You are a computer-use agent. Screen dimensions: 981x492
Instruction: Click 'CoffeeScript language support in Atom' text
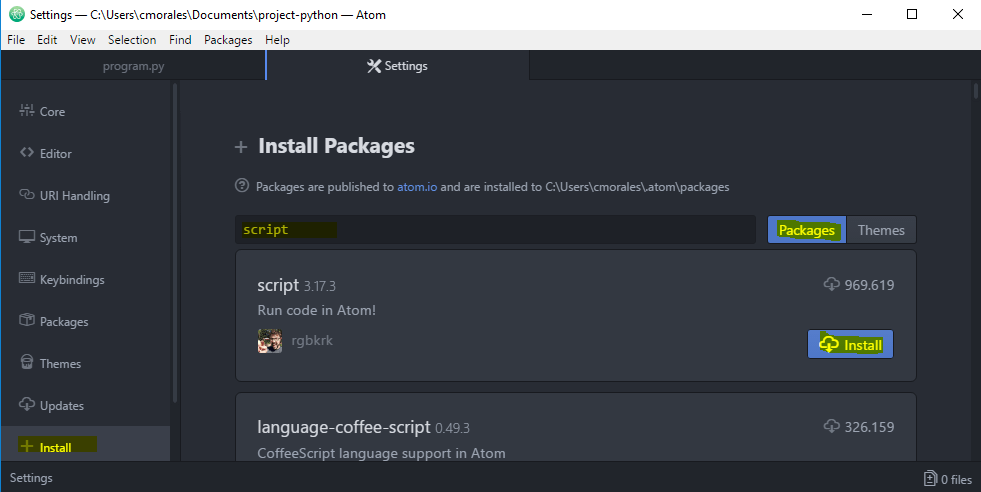click(382, 453)
